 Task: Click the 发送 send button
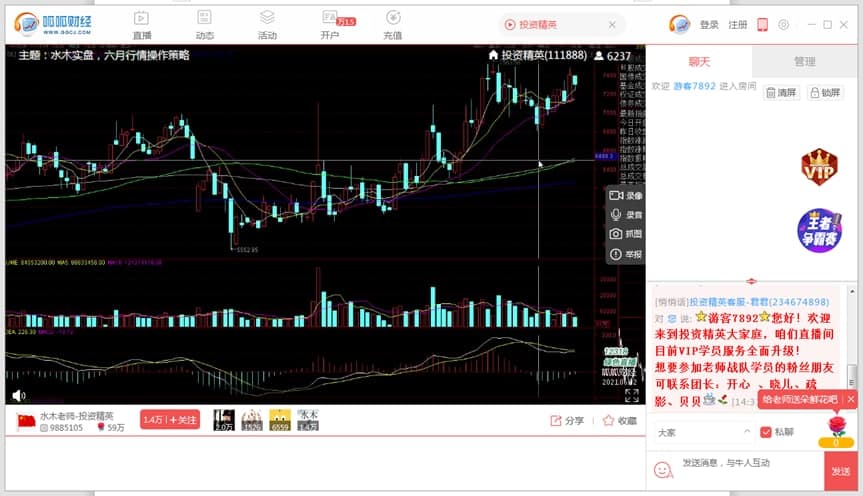840,471
